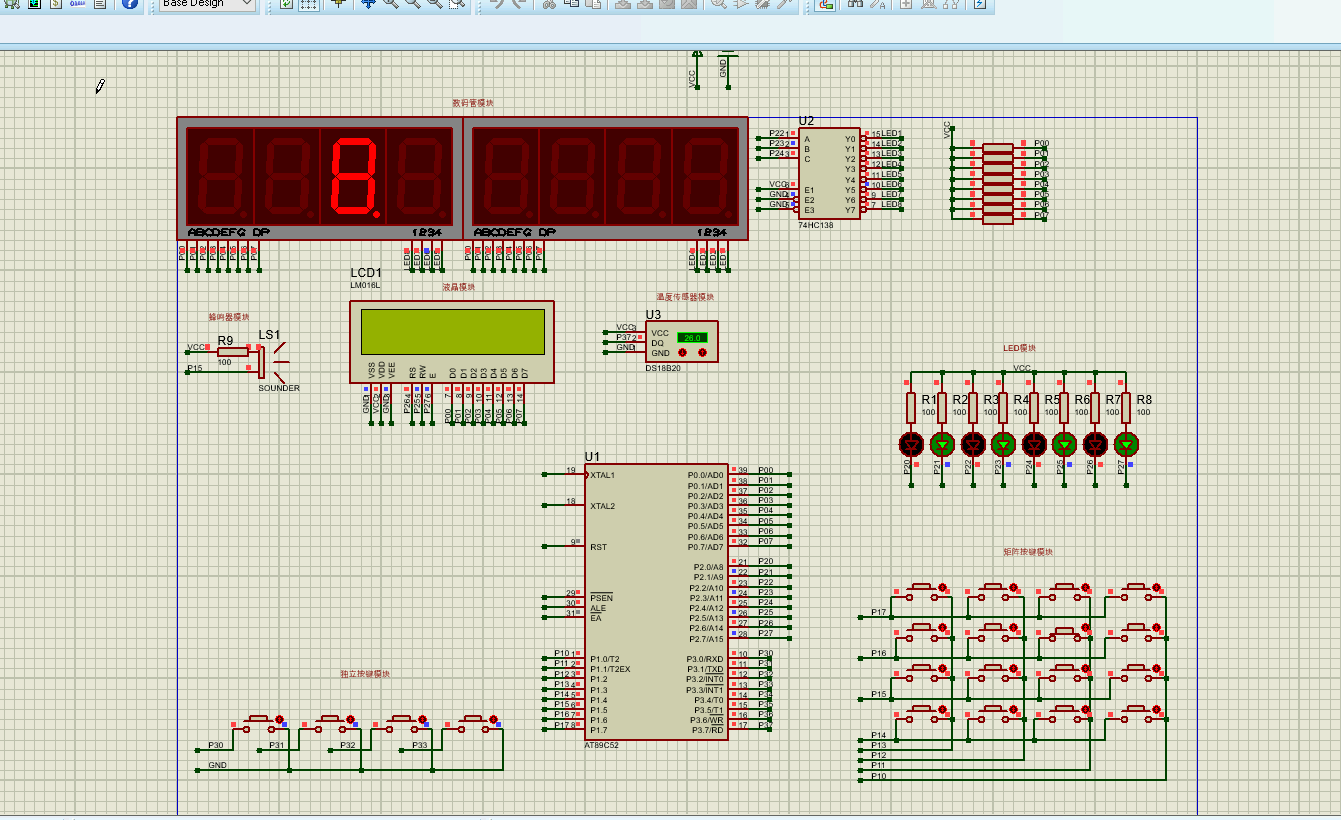Select the blue pan/center view icon
The image size is (1341, 820).
coord(368,4)
